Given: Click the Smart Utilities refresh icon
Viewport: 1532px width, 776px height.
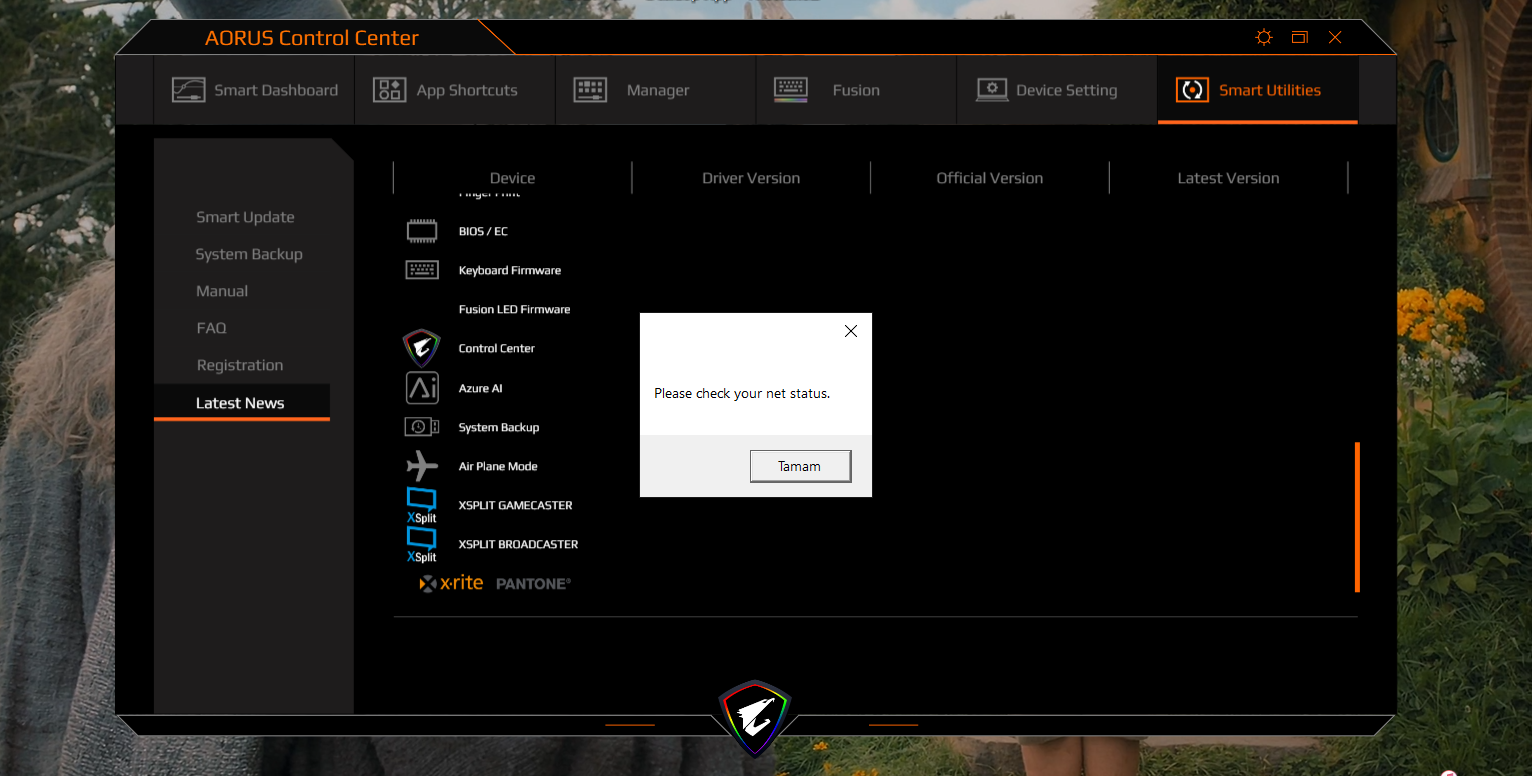Looking at the screenshot, I should click(x=1191, y=90).
